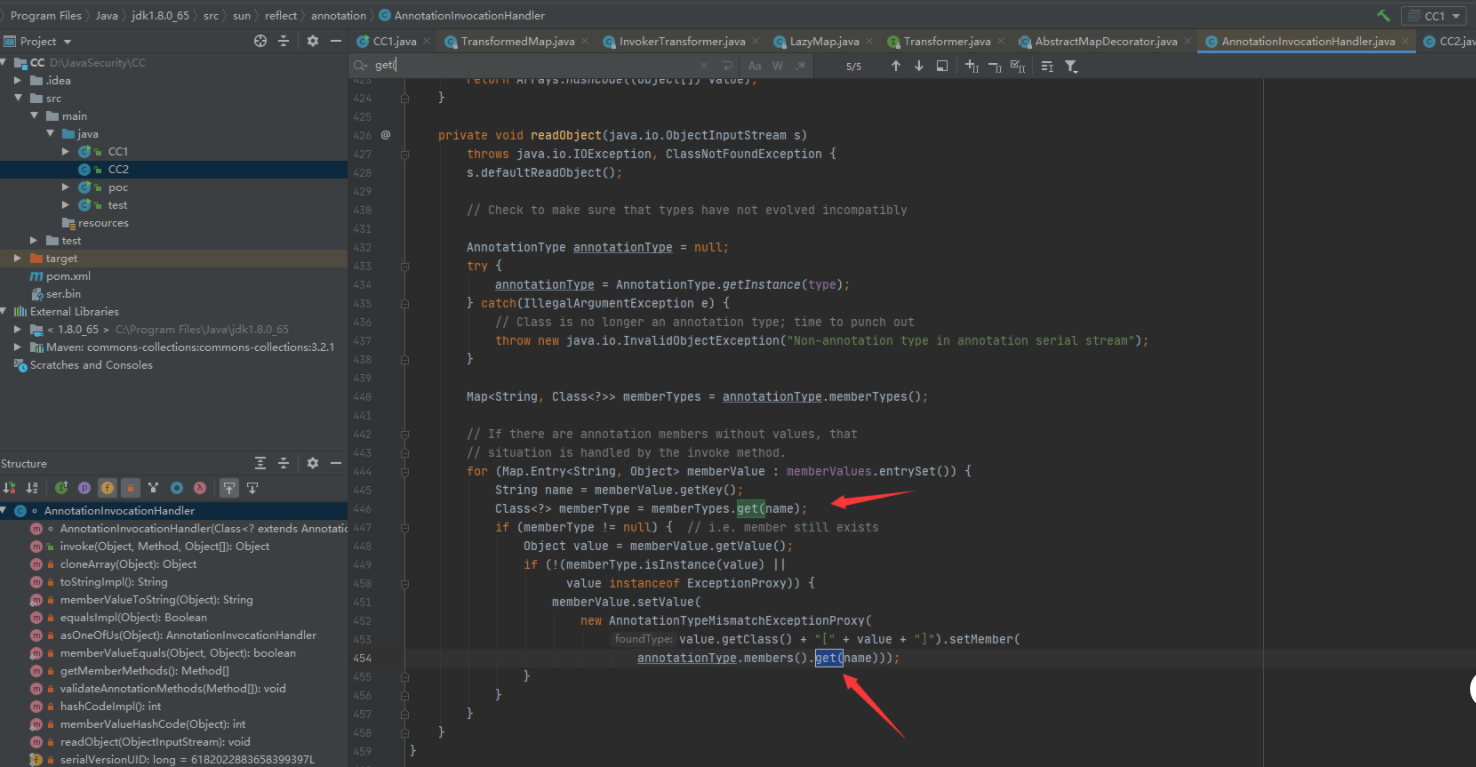The width and height of the screenshot is (1476, 767).
Task: Toggle Regex option in search bar
Action: (800, 65)
